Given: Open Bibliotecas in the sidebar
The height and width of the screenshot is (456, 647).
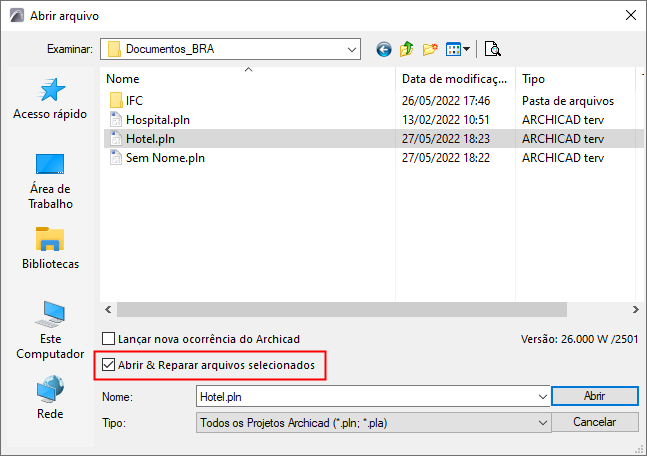Looking at the screenshot, I should (50, 249).
